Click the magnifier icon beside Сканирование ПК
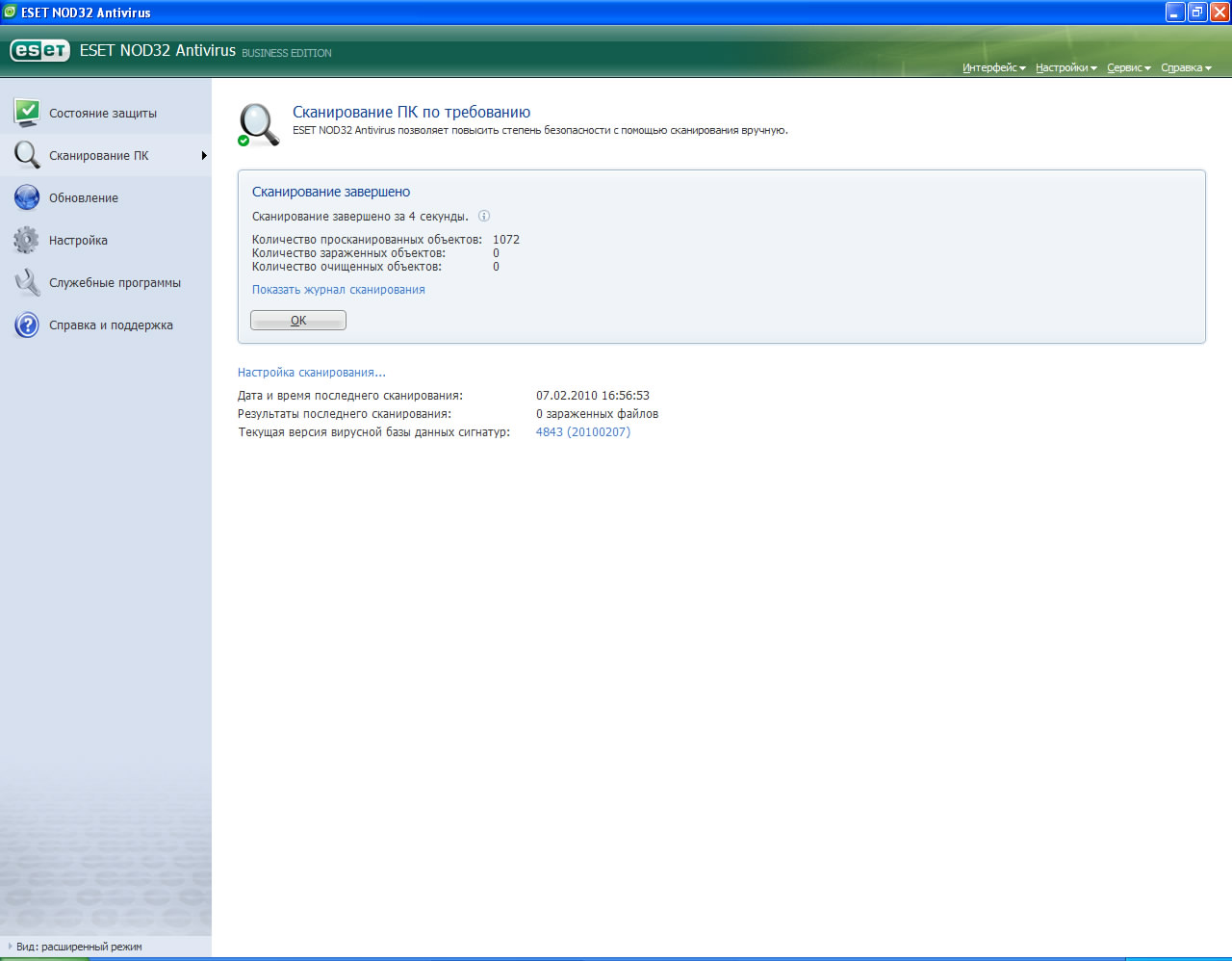The image size is (1232, 961). coord(27,155)
